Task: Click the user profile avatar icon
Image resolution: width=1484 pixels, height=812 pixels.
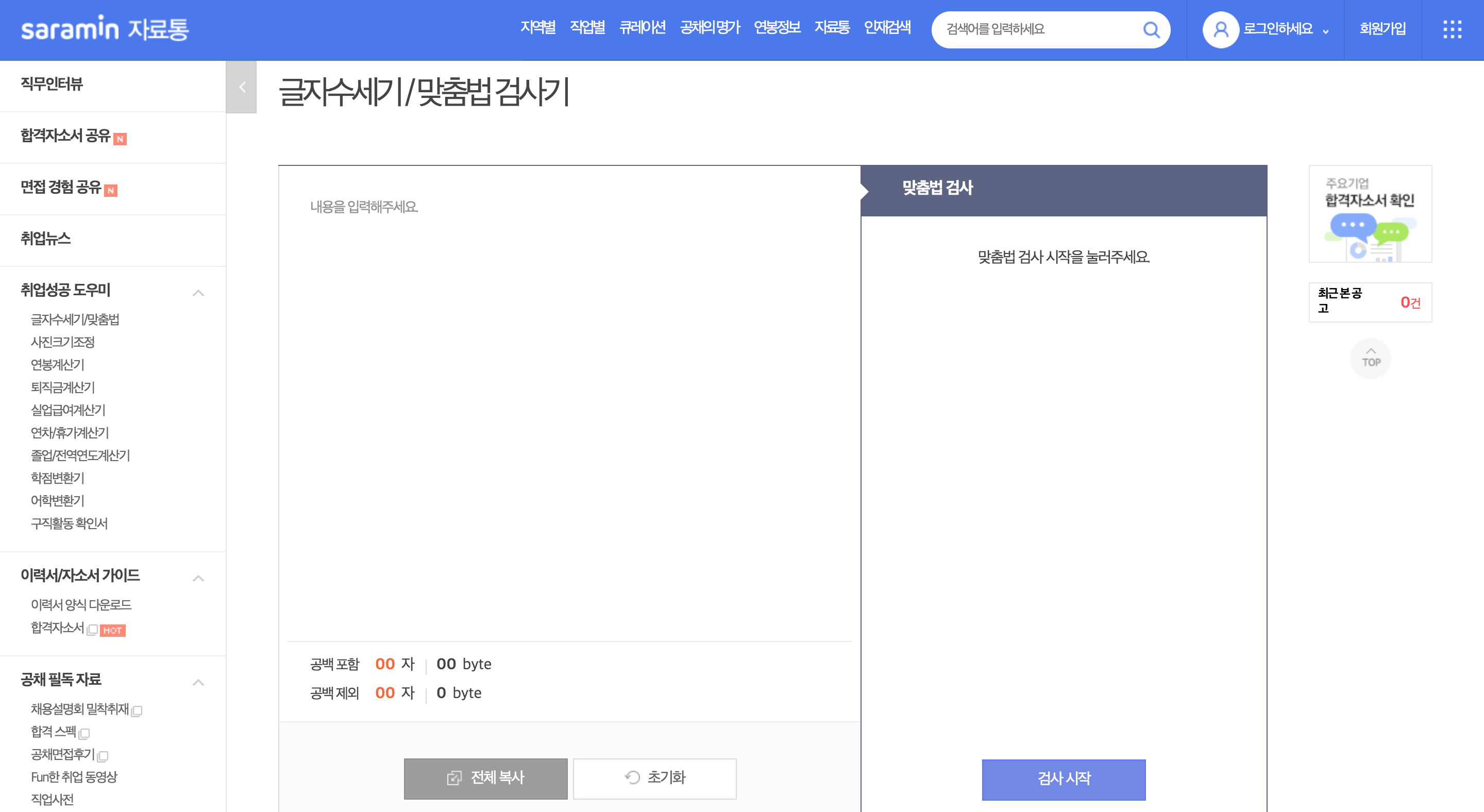Action: [1220, 29]
